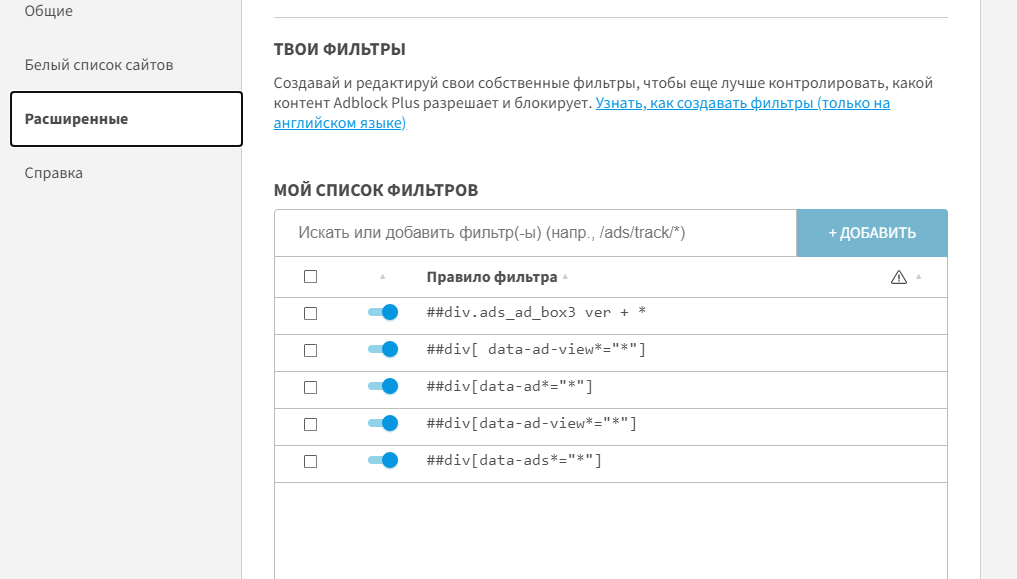Sort by warning column arrow
Image resolution: width=1017 pixels, height=579 pixels.
(x=919, y=277)
